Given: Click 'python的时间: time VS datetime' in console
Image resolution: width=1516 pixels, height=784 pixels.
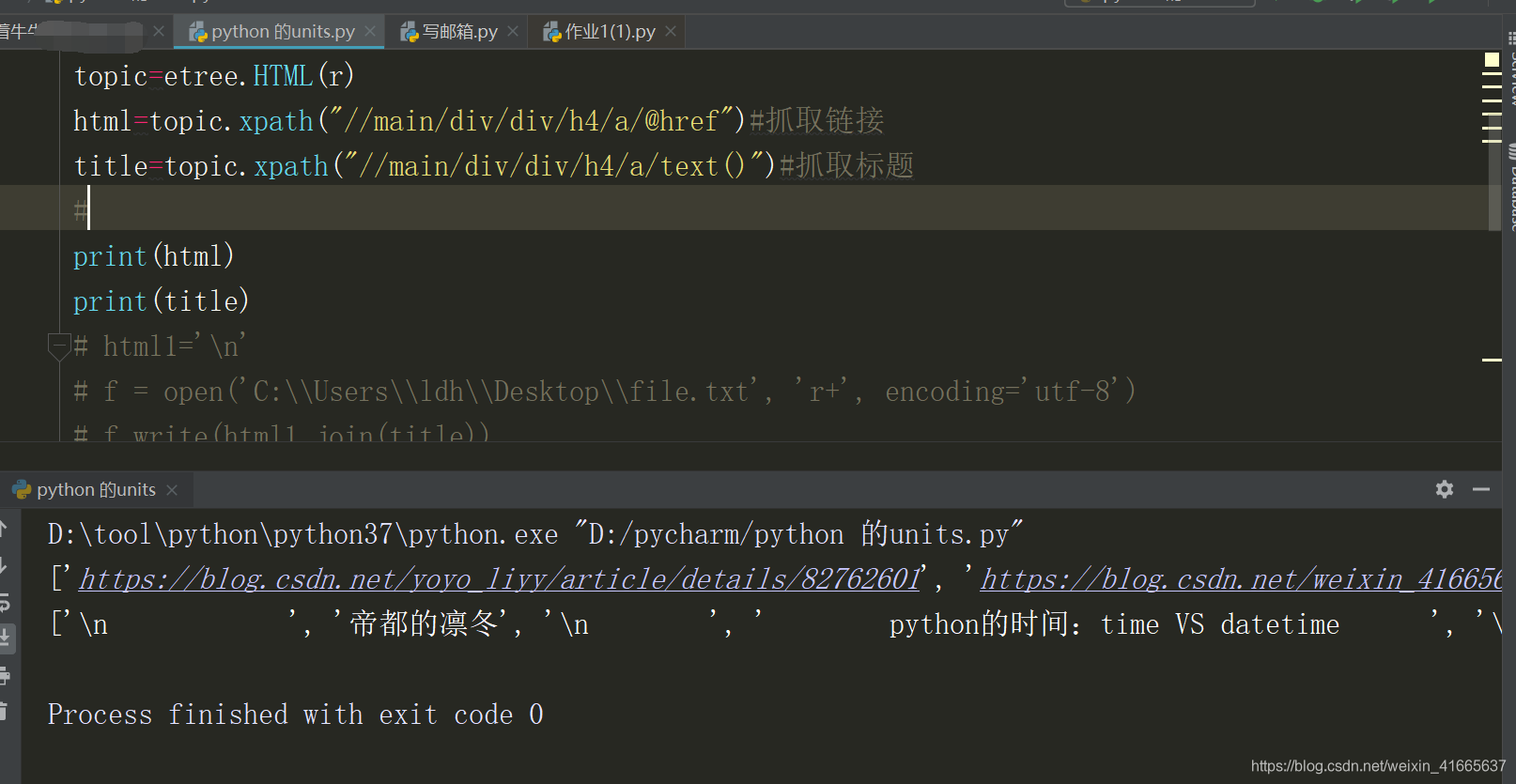Looking at the screenshot, I should tap(1114, 624).
